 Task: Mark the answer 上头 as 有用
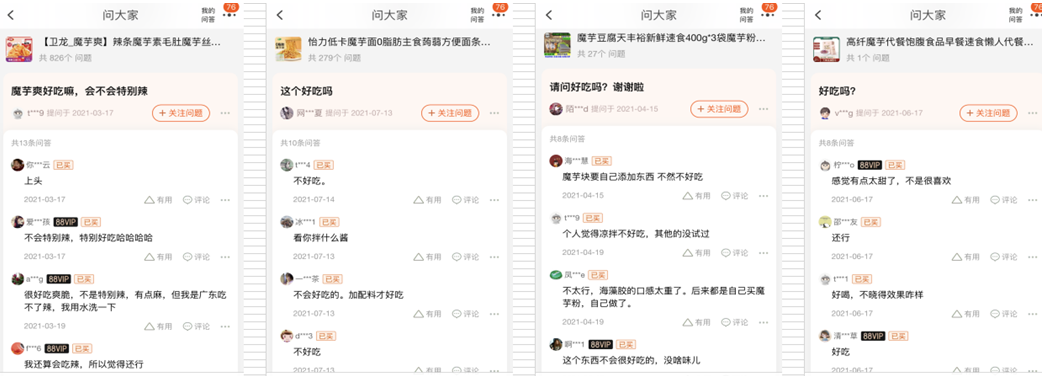[x=159, y=200]
